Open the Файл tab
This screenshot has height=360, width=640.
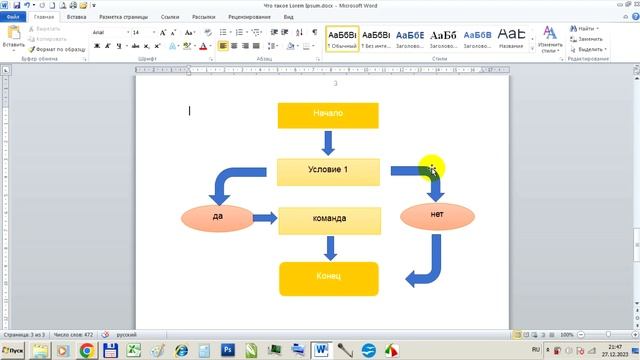pos(13,17)
